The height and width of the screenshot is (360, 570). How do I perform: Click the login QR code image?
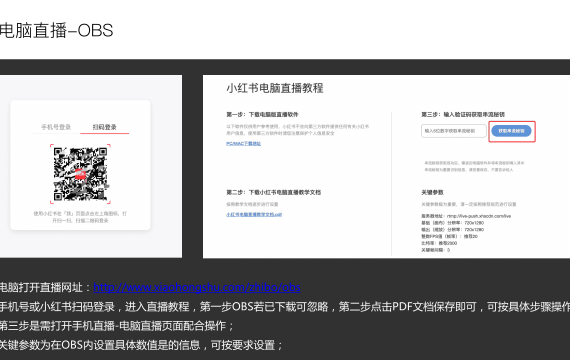pos(80,174)
